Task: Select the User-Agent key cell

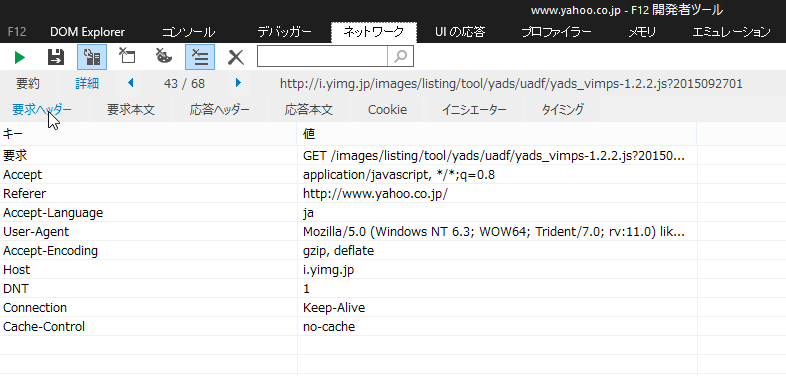Action: point(148,232)
